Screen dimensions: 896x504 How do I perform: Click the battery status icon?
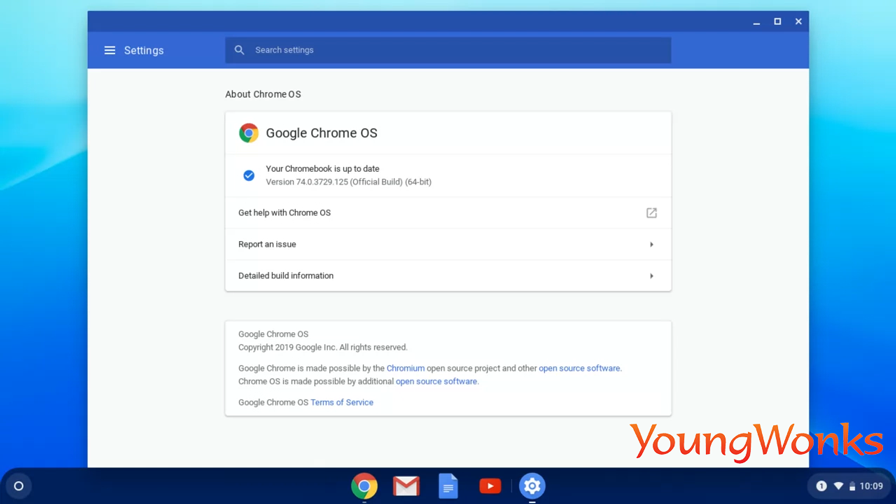(852, 486)
